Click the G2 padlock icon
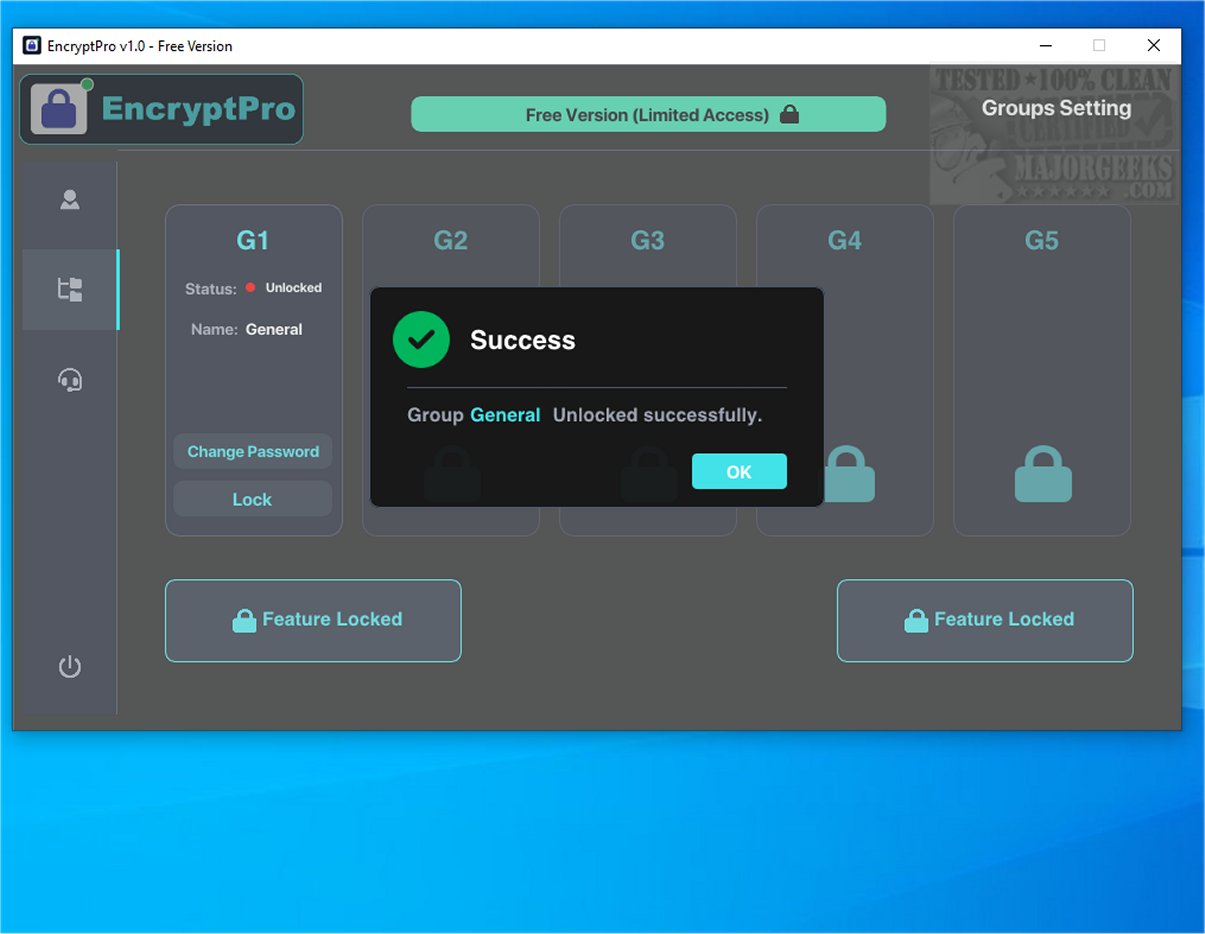The height and width of the screenshot is (934, 1205). 452,474
